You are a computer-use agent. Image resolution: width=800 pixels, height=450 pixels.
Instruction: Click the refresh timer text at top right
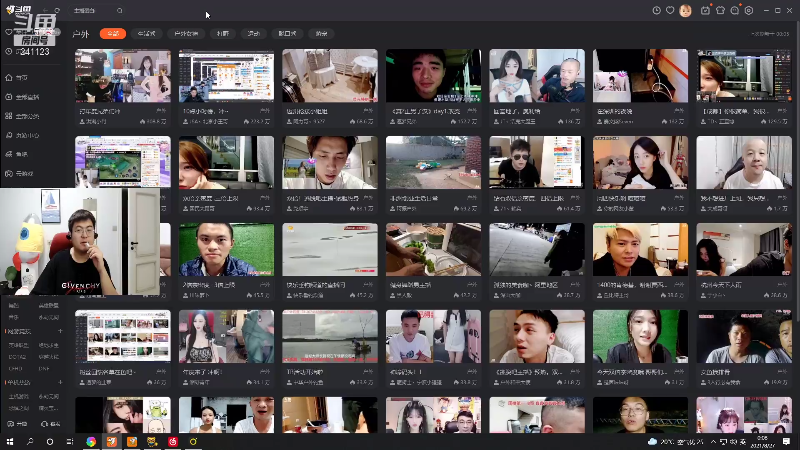[770, 34]
